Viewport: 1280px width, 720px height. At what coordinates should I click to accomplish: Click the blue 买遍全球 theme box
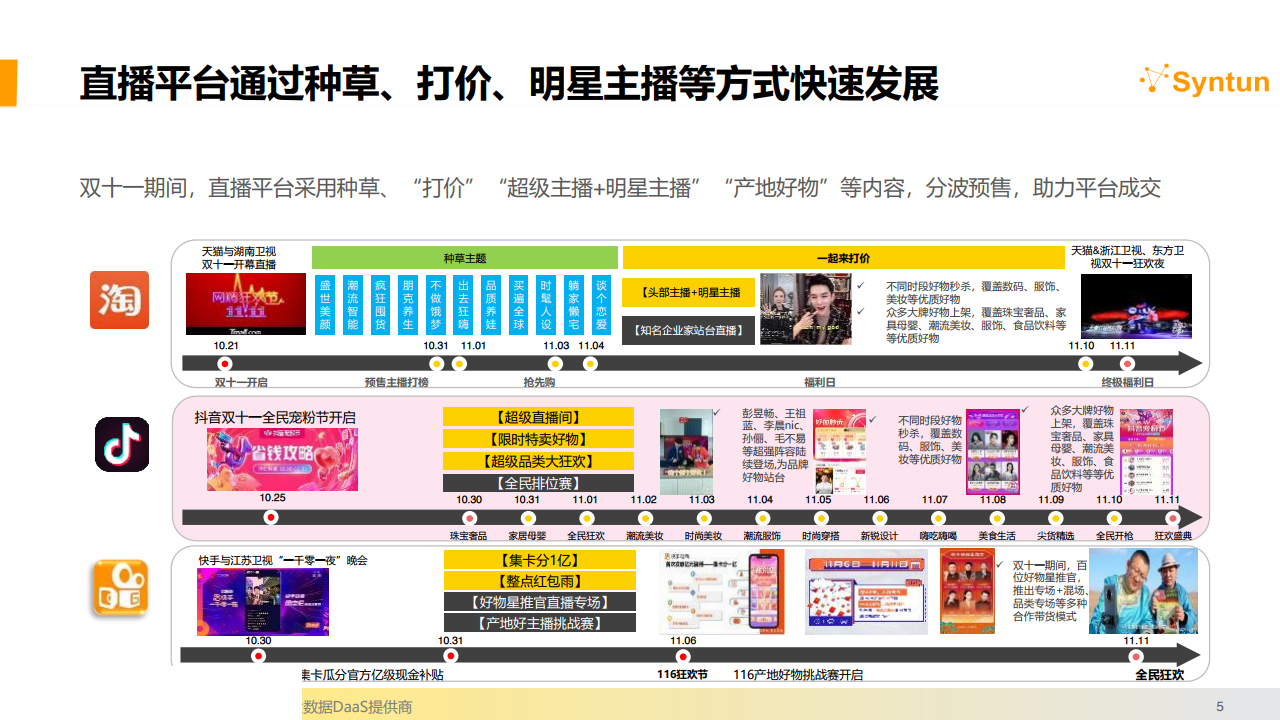point(517,304)
